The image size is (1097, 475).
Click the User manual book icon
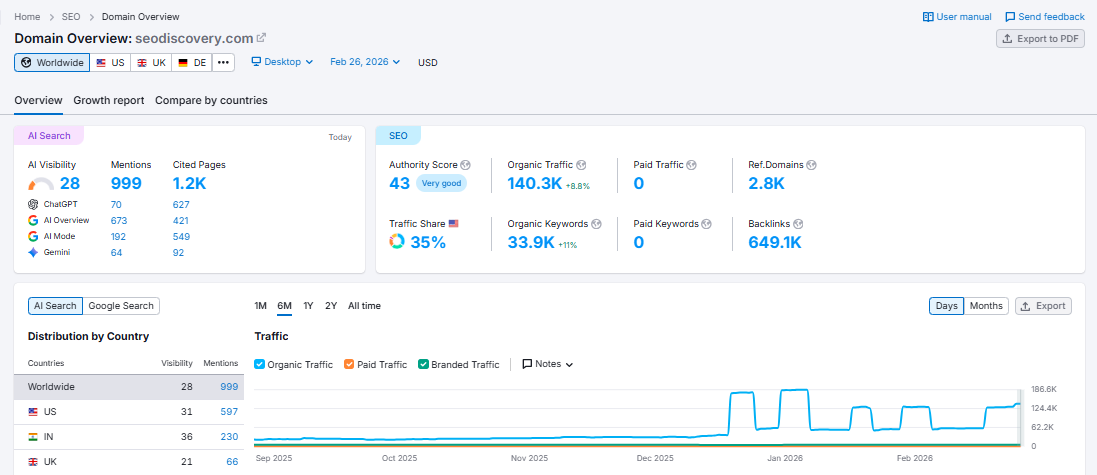click(x=928, y=17)
